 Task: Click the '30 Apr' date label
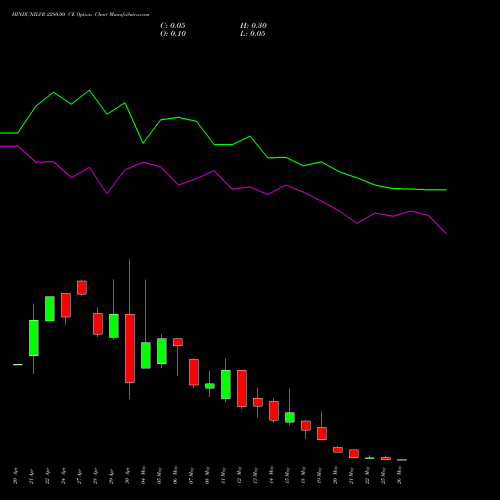127,476
